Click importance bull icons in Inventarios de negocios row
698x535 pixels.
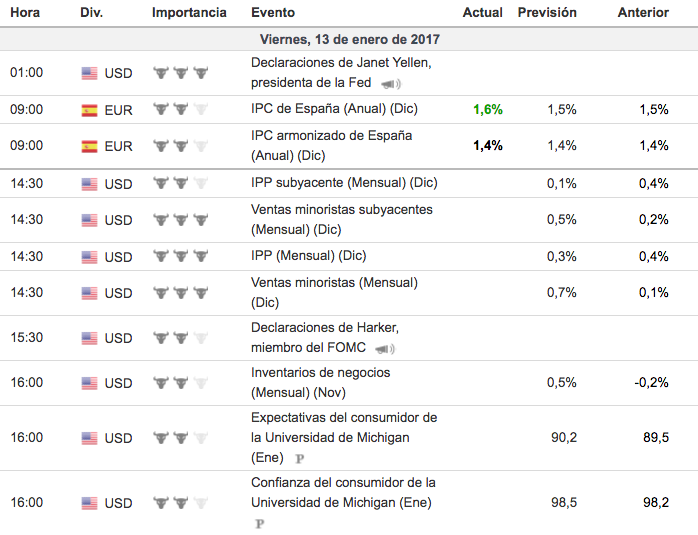(x=180, y=383)
